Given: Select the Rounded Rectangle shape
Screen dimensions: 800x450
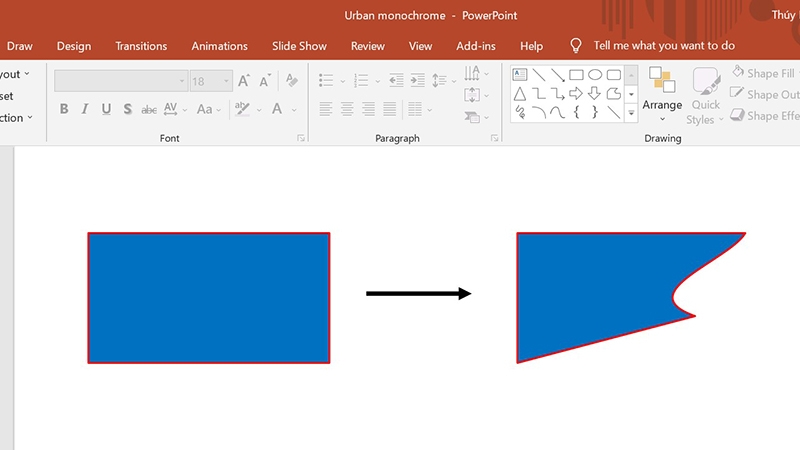Looking at the screenshot, I should (614, 75).
